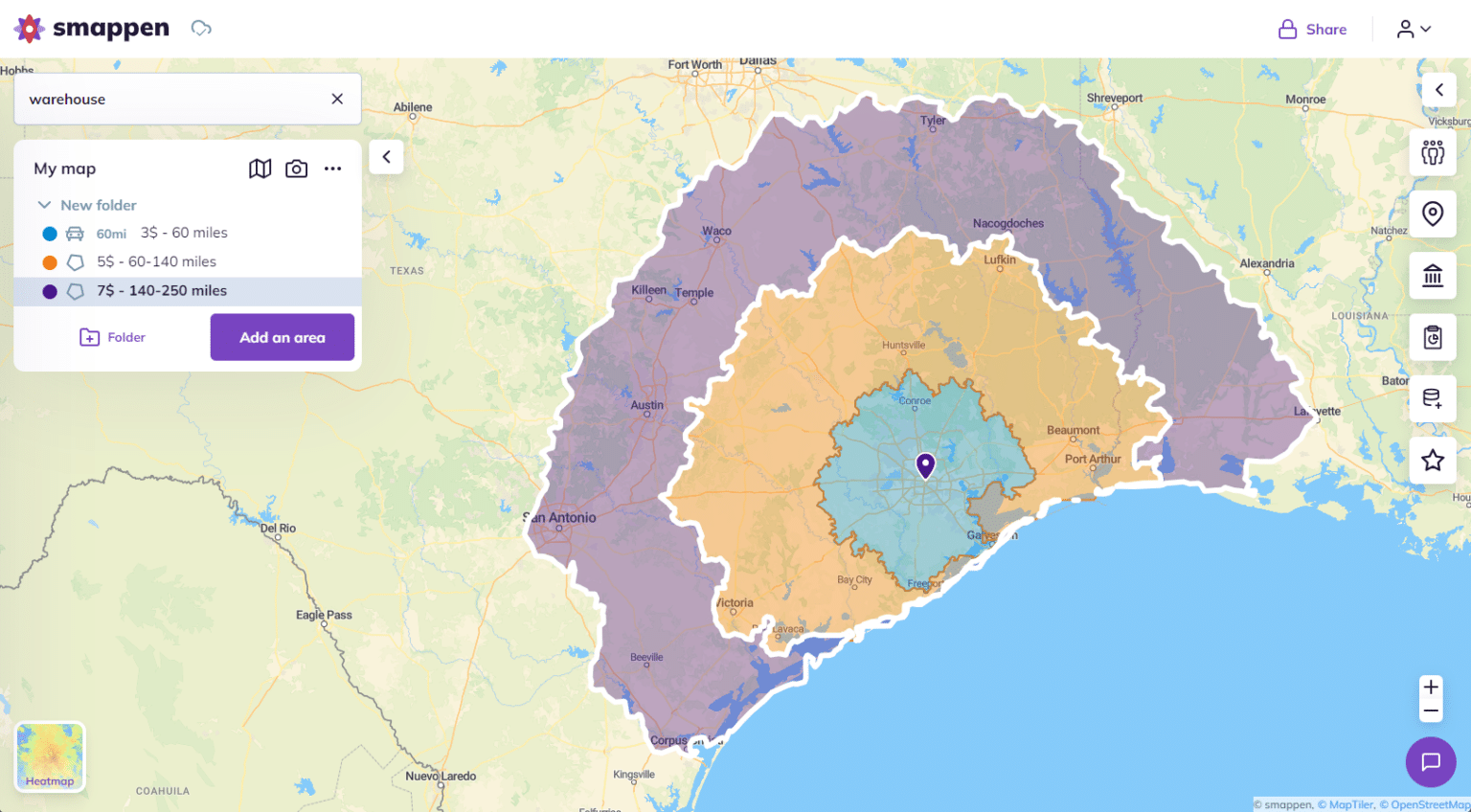Open the Share dialog
This screenshot has width=1471, height=812.
coord(1312,30)
